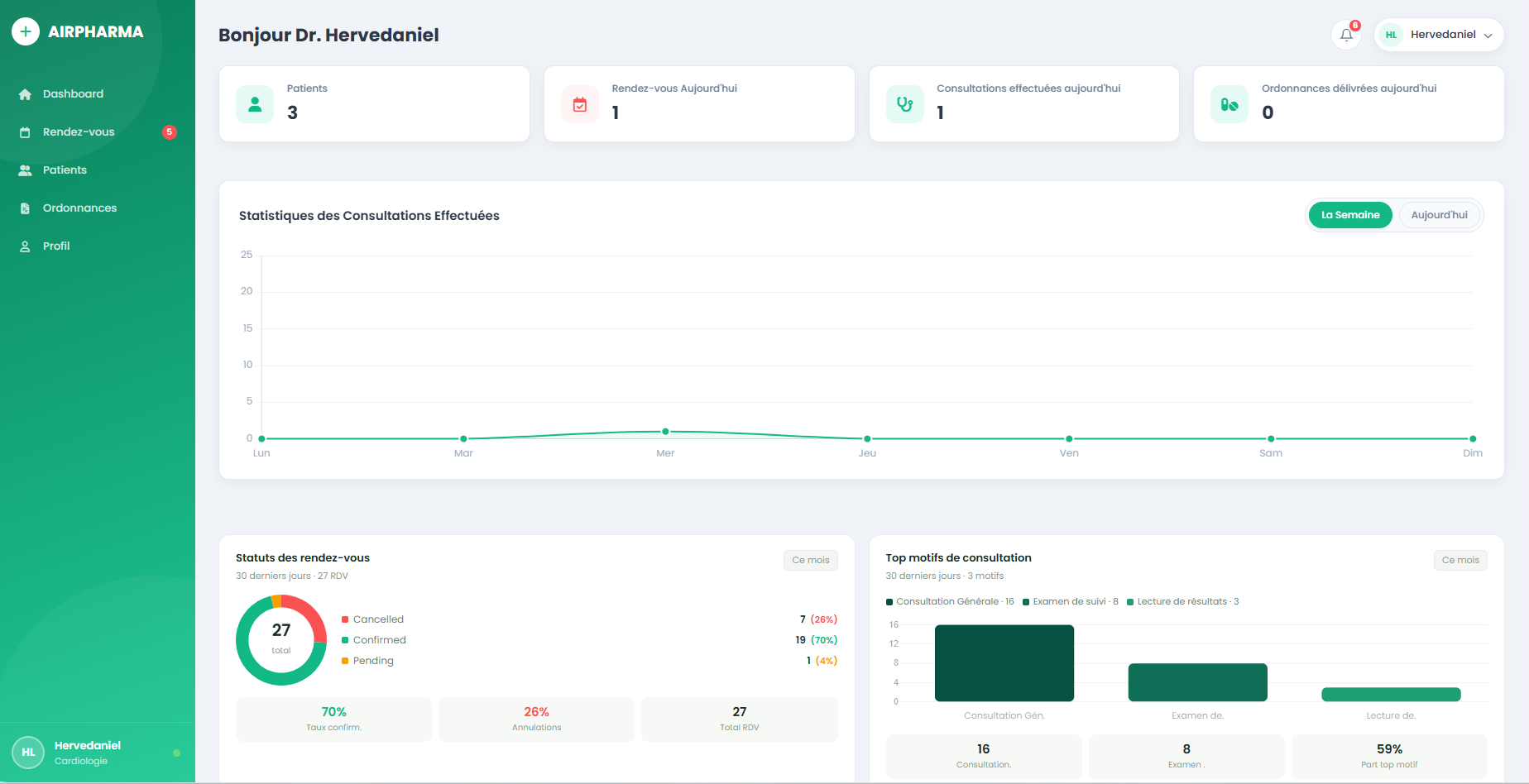Click the Rendez-vous Aujourd'hui calendar check icon
This screenshot has width=1529, height=784.
(580, 104)
